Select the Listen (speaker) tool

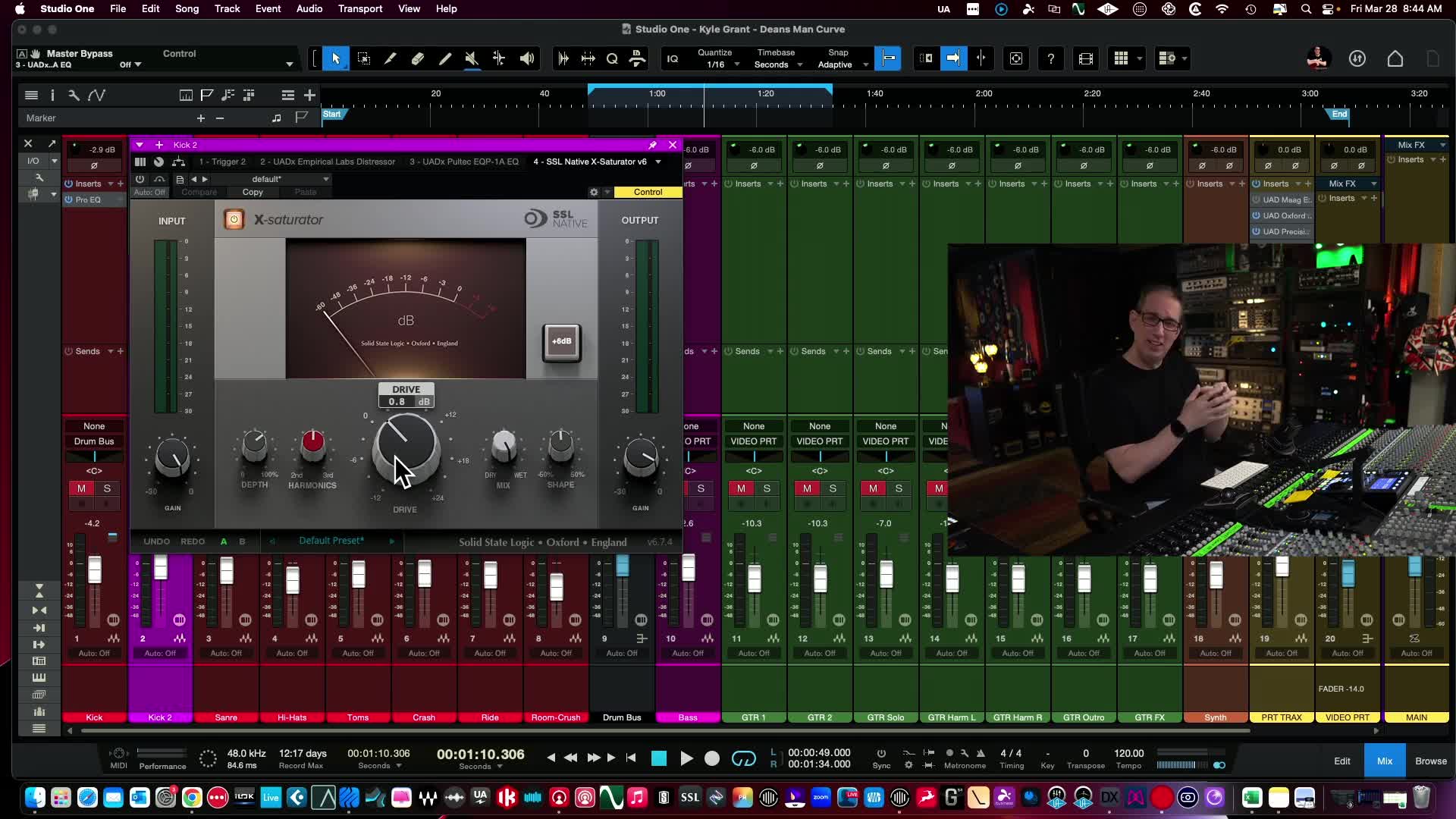pos(526,58)
